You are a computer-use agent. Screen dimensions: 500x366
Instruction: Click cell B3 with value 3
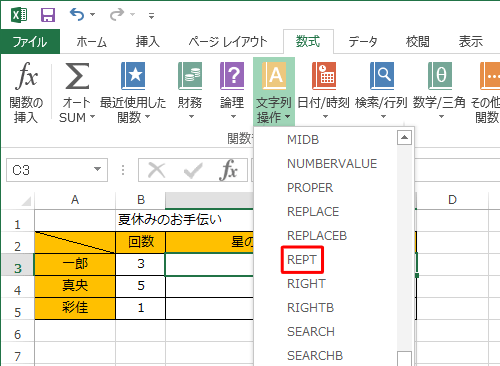pyautogui.click(x=141, y=264)
